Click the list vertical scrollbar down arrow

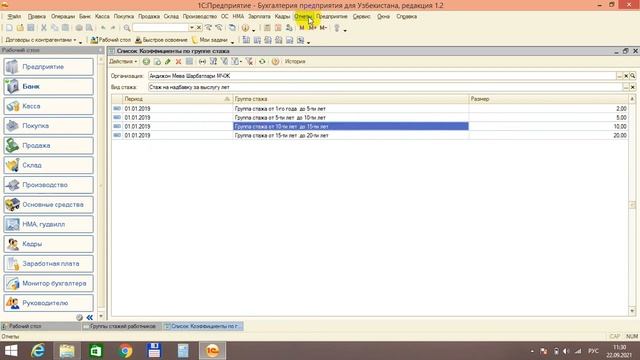click(x=632, y=311)
